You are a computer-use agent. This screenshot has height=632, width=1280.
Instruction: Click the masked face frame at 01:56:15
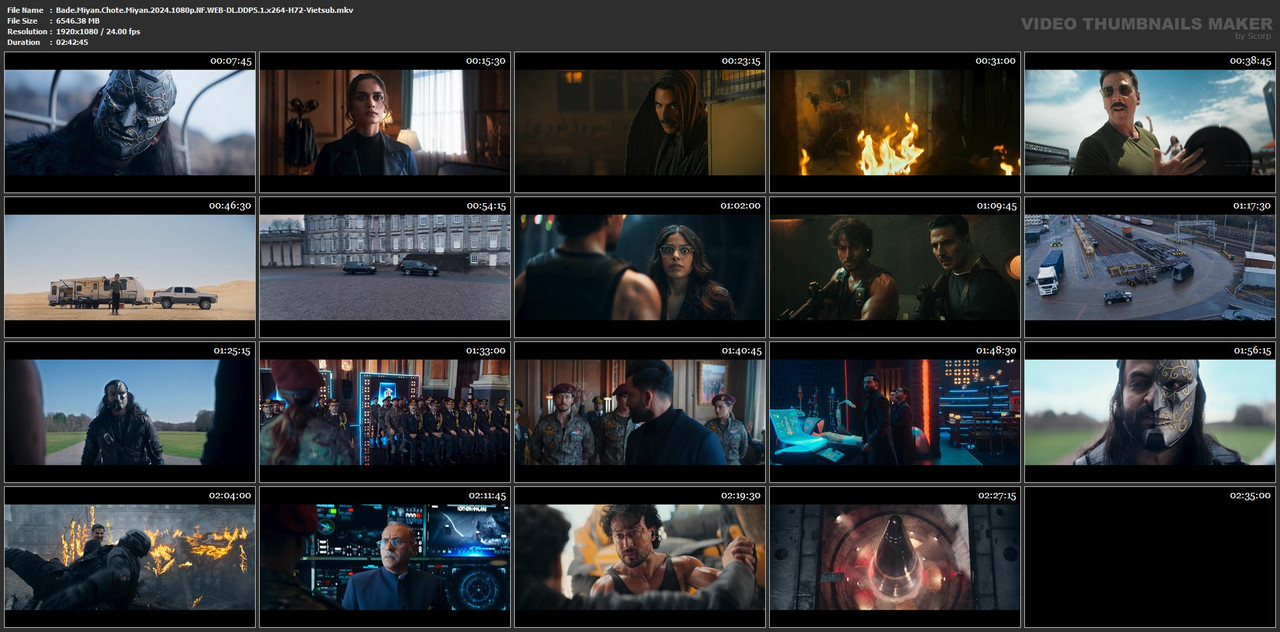1150,412
